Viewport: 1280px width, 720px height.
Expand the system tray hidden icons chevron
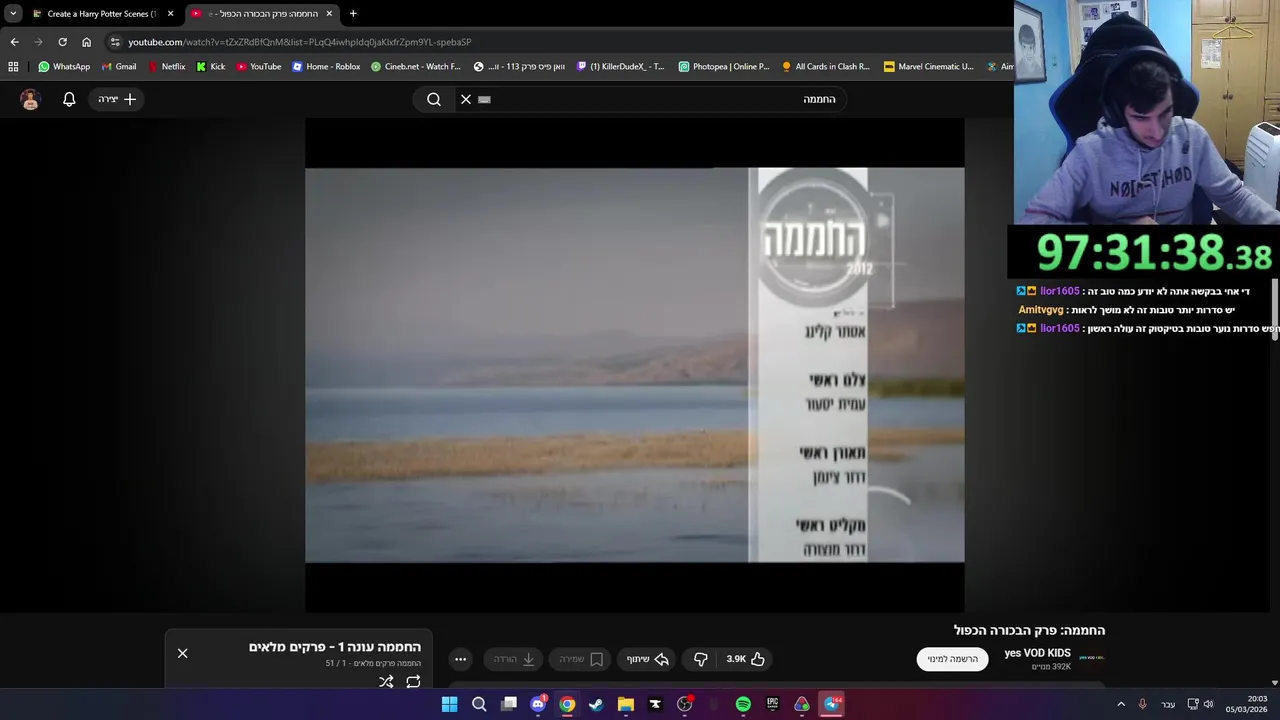click(1120, 704)
